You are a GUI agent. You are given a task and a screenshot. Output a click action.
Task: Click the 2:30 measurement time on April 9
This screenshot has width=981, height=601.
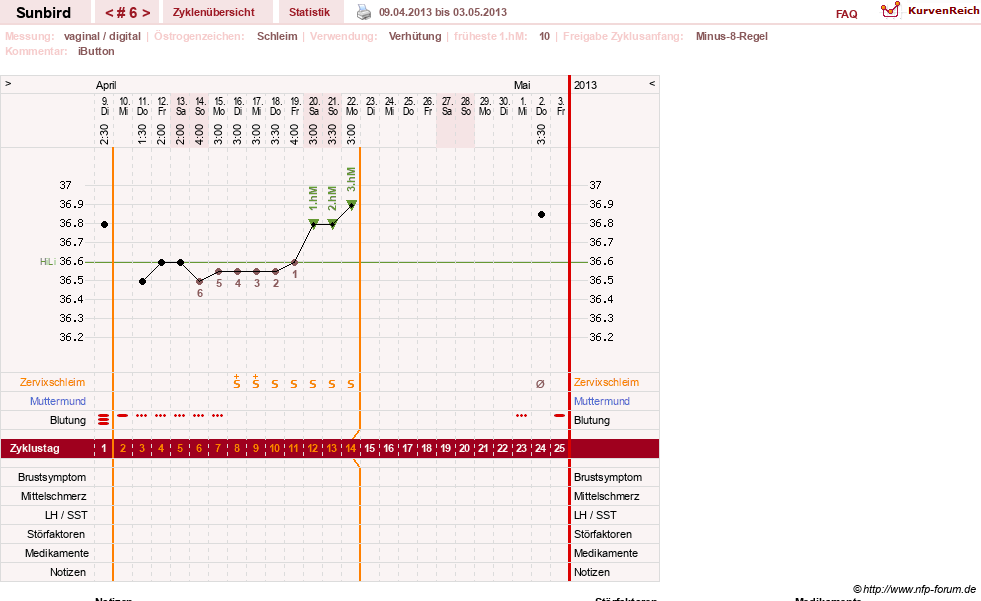click(104, 134)
